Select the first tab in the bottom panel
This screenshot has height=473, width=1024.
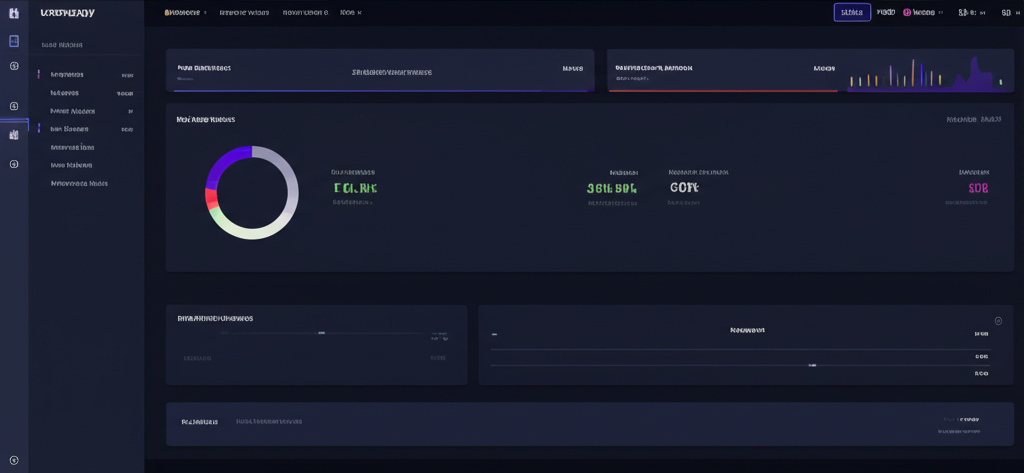pyautogui.click(x=199, y=422)
